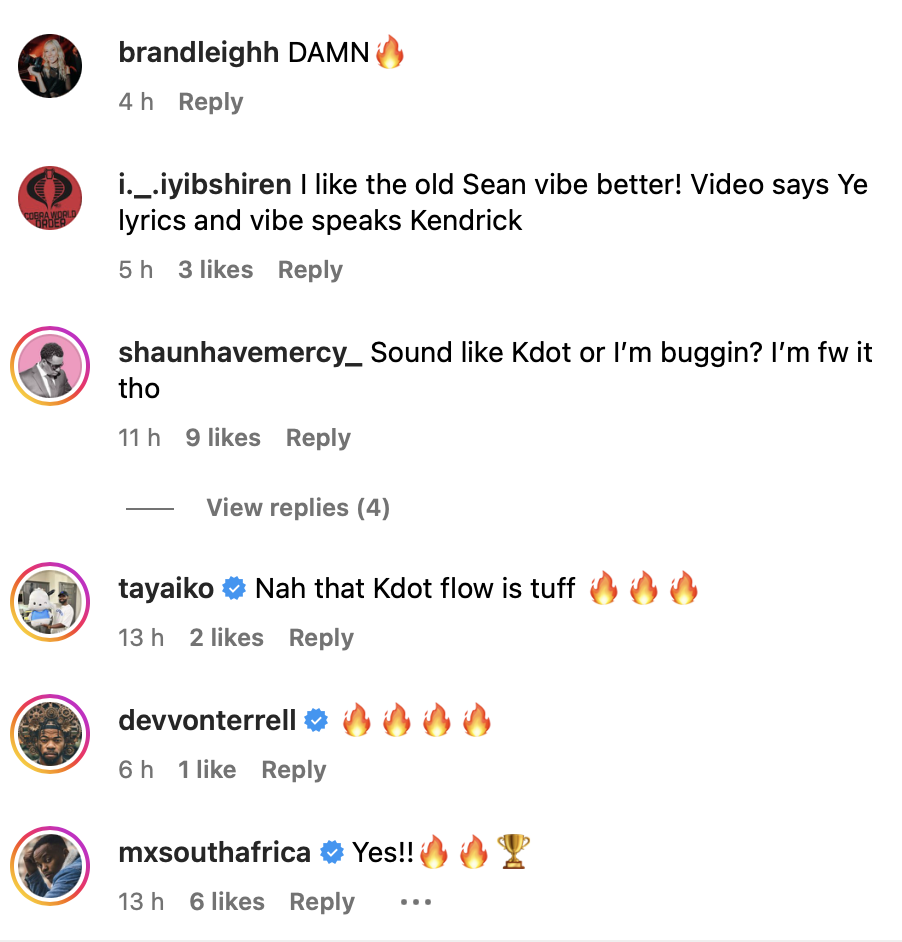The width and height of the screenshot is (902, 942).
Task: Open brandleighh's profile picture
Action: 50,65
